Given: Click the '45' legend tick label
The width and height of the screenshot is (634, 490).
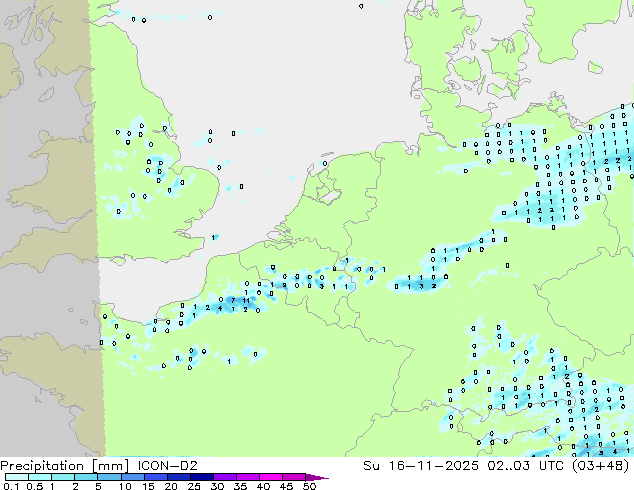Looking at the screenshot, I should click(287, 486).
